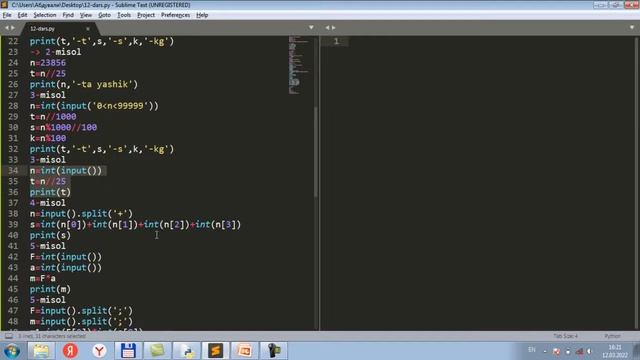This screenshot has height=360, width=640.
Task: Open Yandex Browser from taskbar
Action: point(99,351)
